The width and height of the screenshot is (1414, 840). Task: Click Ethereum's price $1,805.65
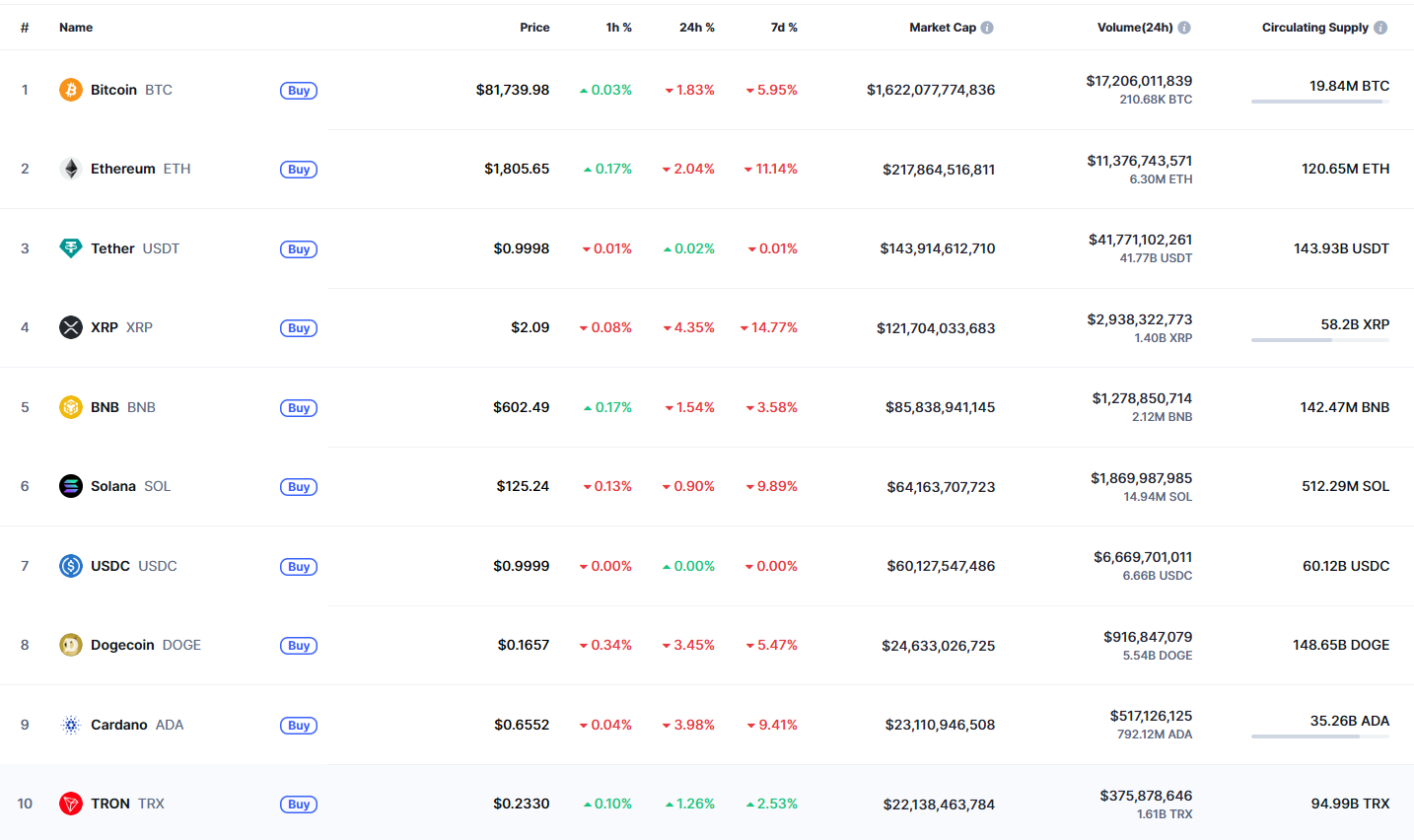517,169
